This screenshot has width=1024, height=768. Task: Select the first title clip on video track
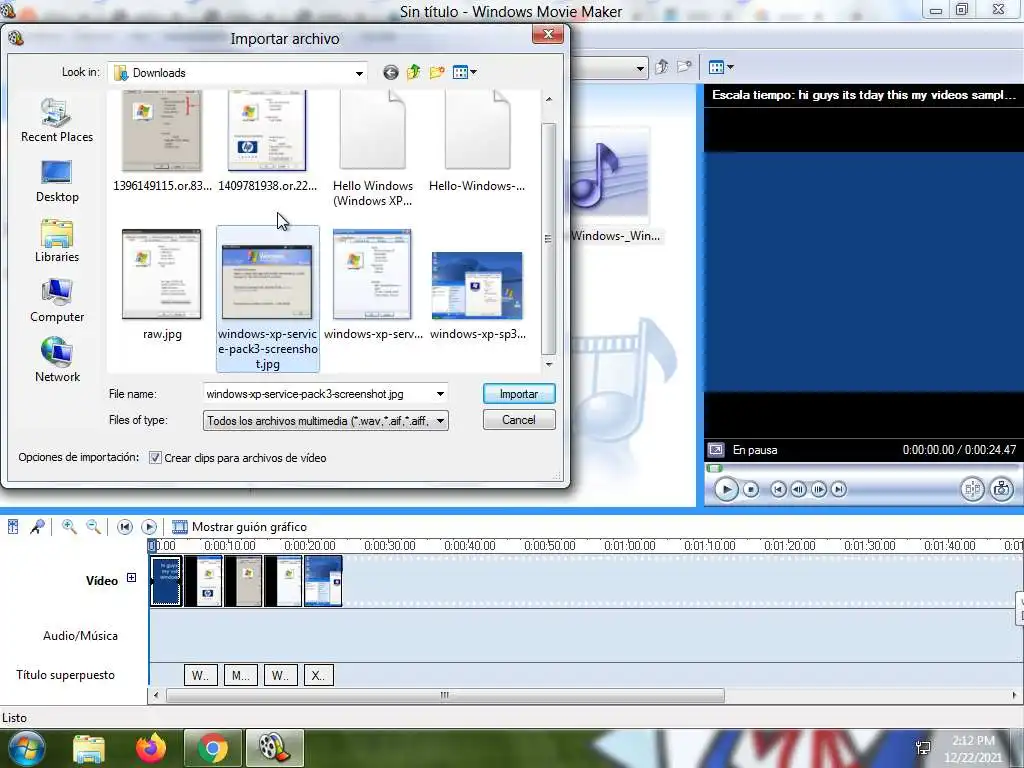point(166,581)
